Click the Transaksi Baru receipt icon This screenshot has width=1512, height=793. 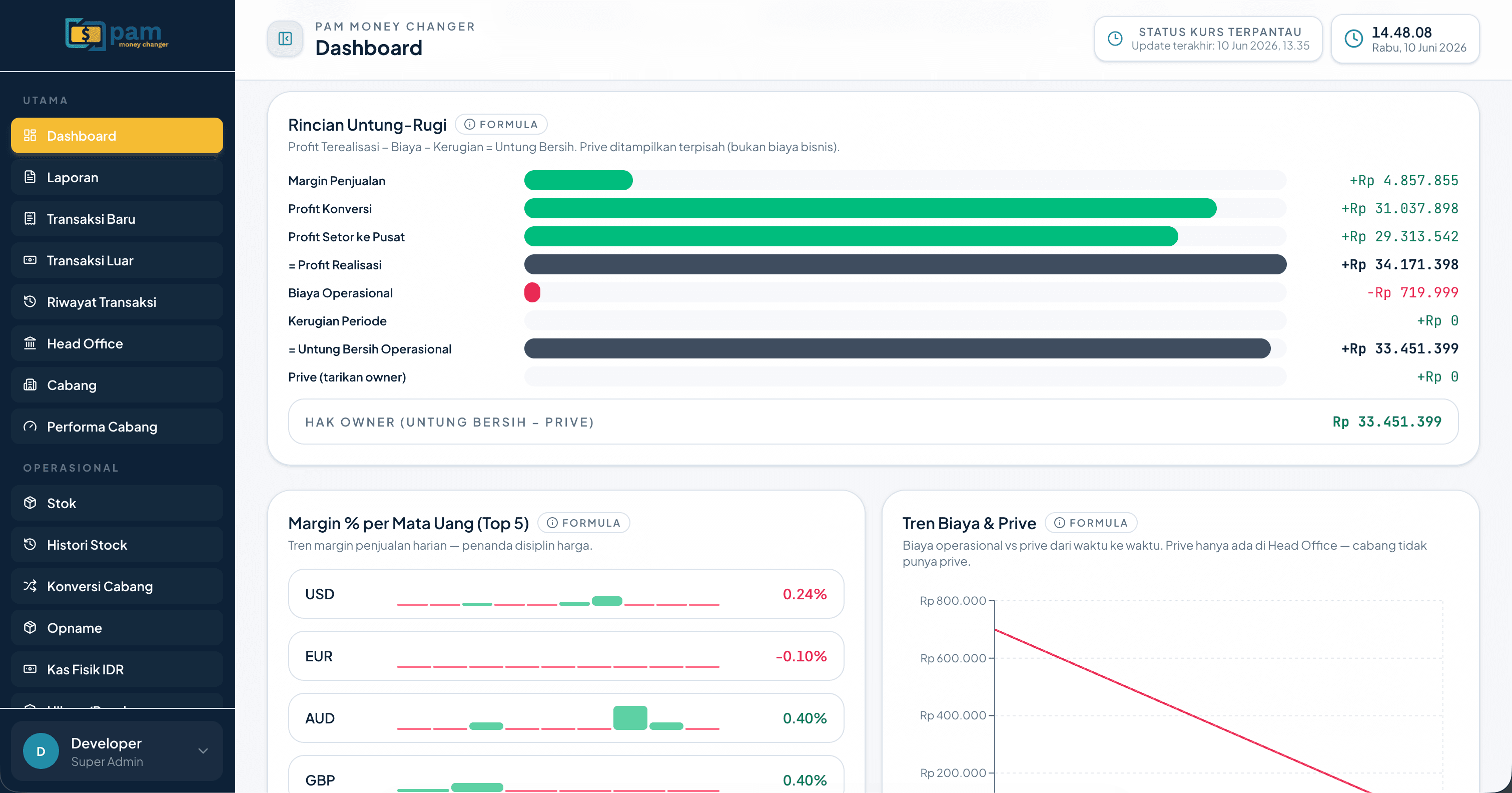(x=30, y=218)
